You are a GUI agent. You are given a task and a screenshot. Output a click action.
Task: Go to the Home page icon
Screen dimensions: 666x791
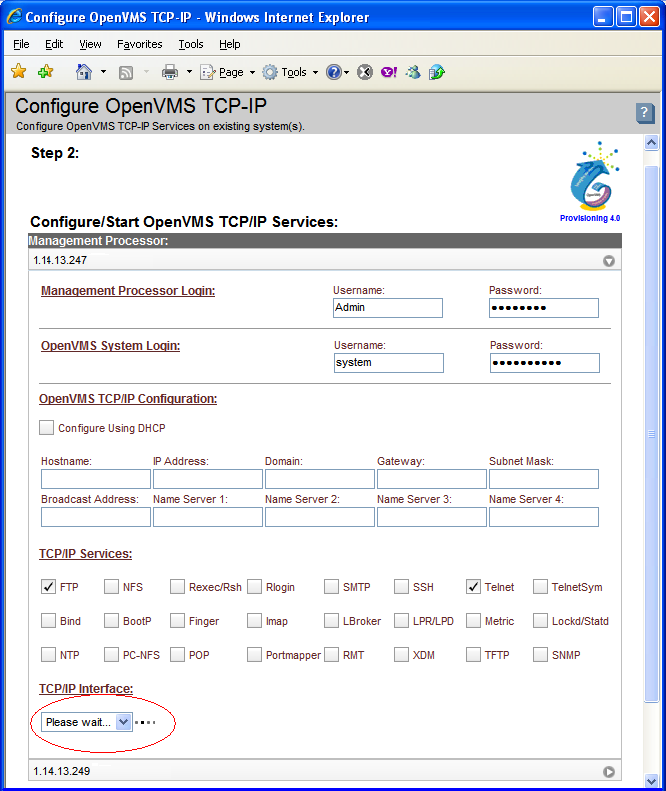click(84, 72)
